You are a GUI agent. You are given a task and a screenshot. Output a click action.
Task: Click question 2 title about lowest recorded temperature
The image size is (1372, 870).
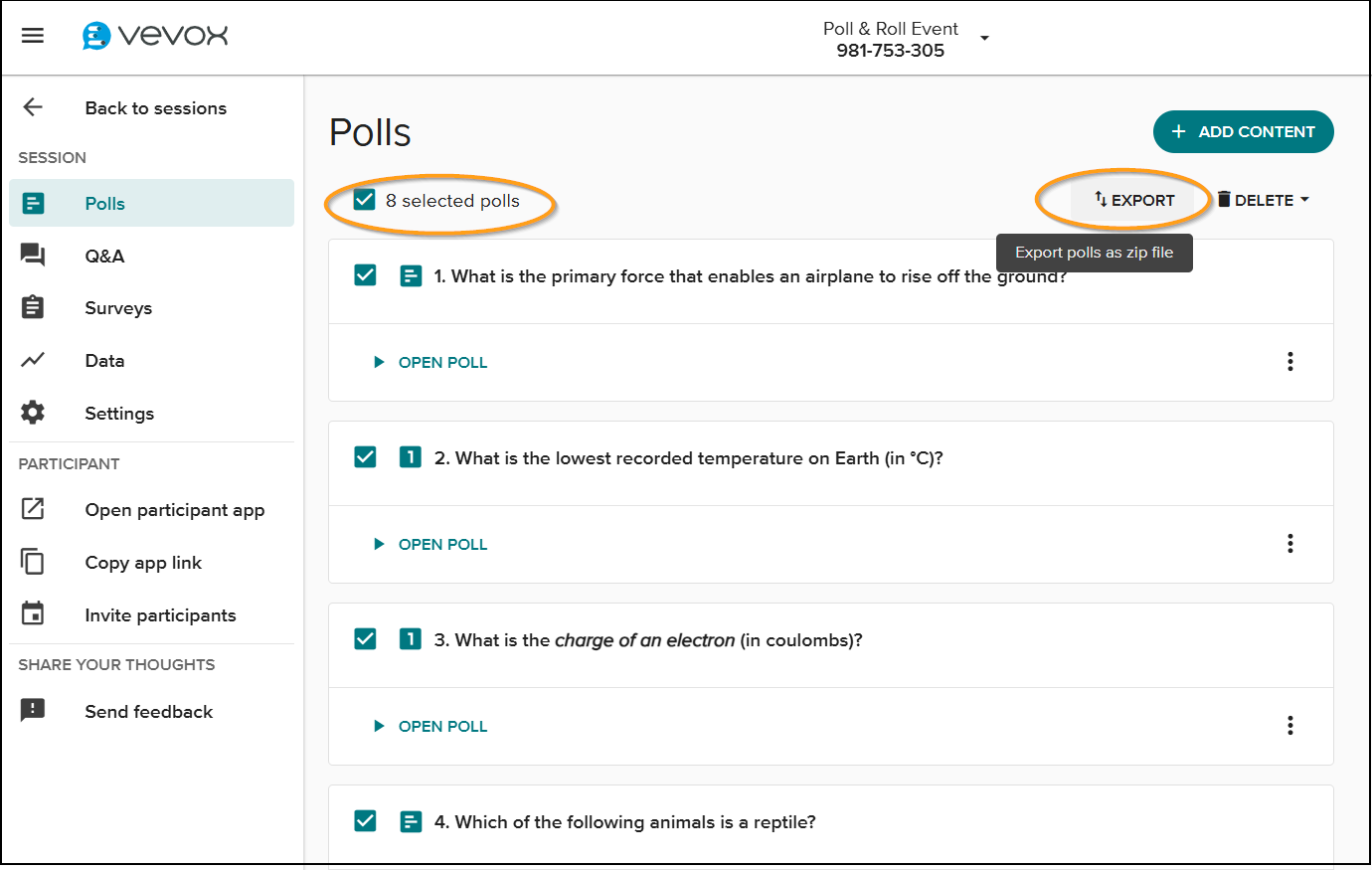pos(688,458)
